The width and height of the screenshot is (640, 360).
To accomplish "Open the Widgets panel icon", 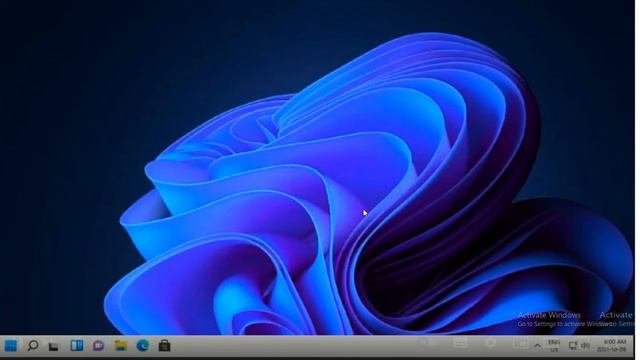I will click(x=77, y=346).
